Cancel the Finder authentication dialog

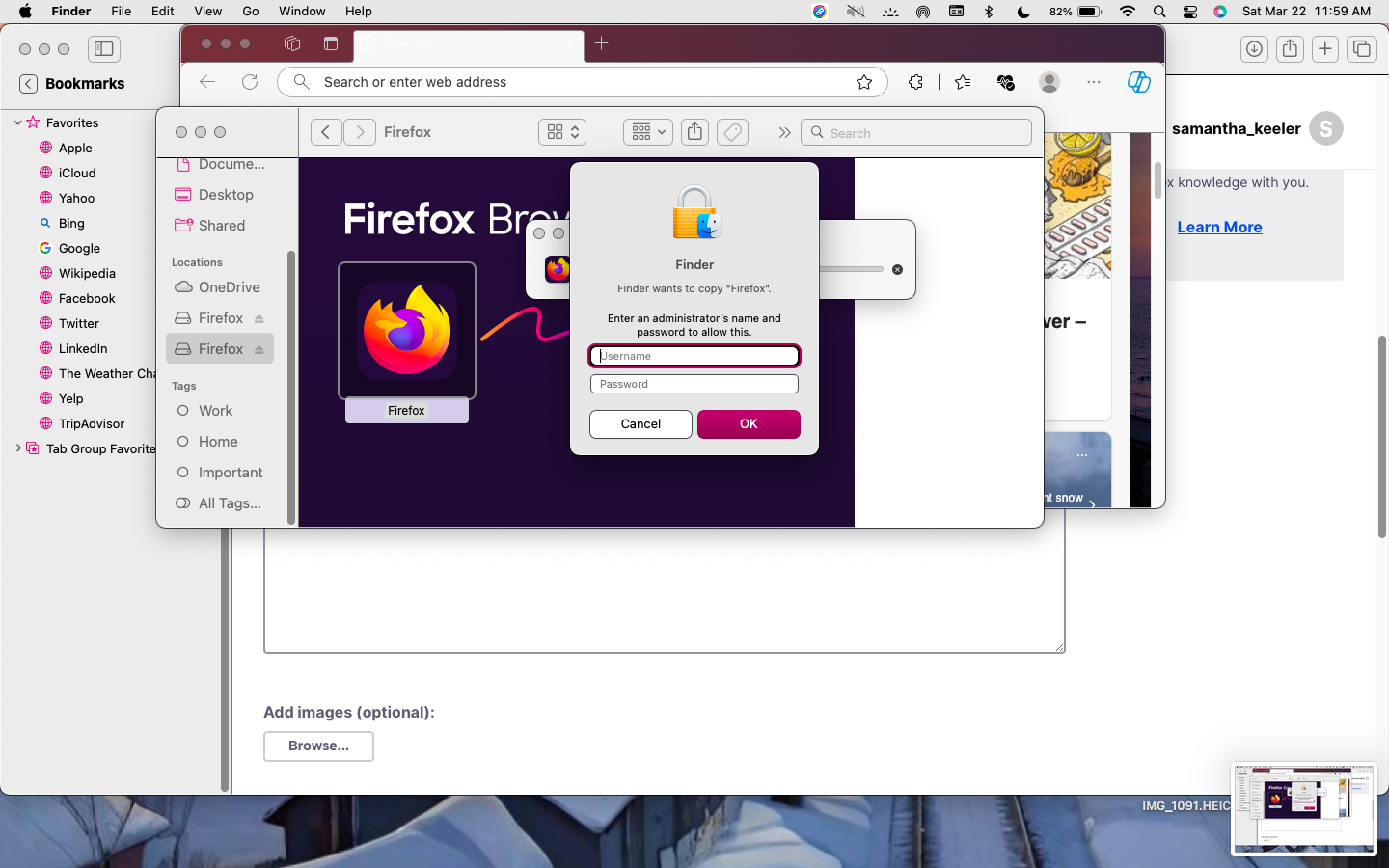640,424
